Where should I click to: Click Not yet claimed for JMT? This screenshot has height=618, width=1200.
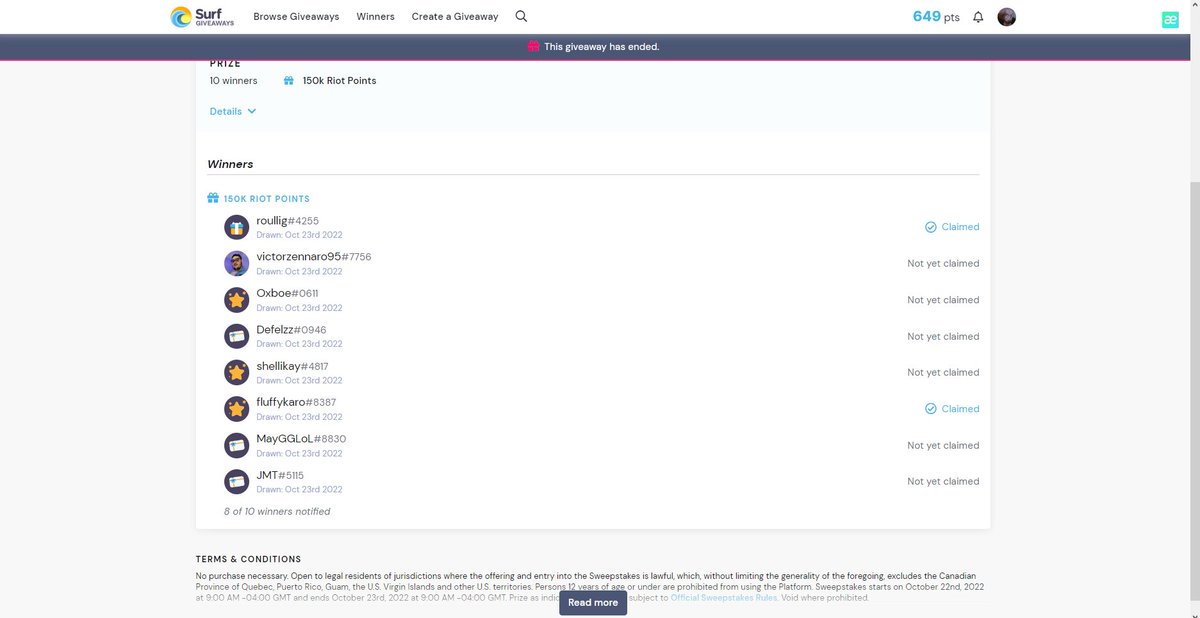[x=943, y=482]
